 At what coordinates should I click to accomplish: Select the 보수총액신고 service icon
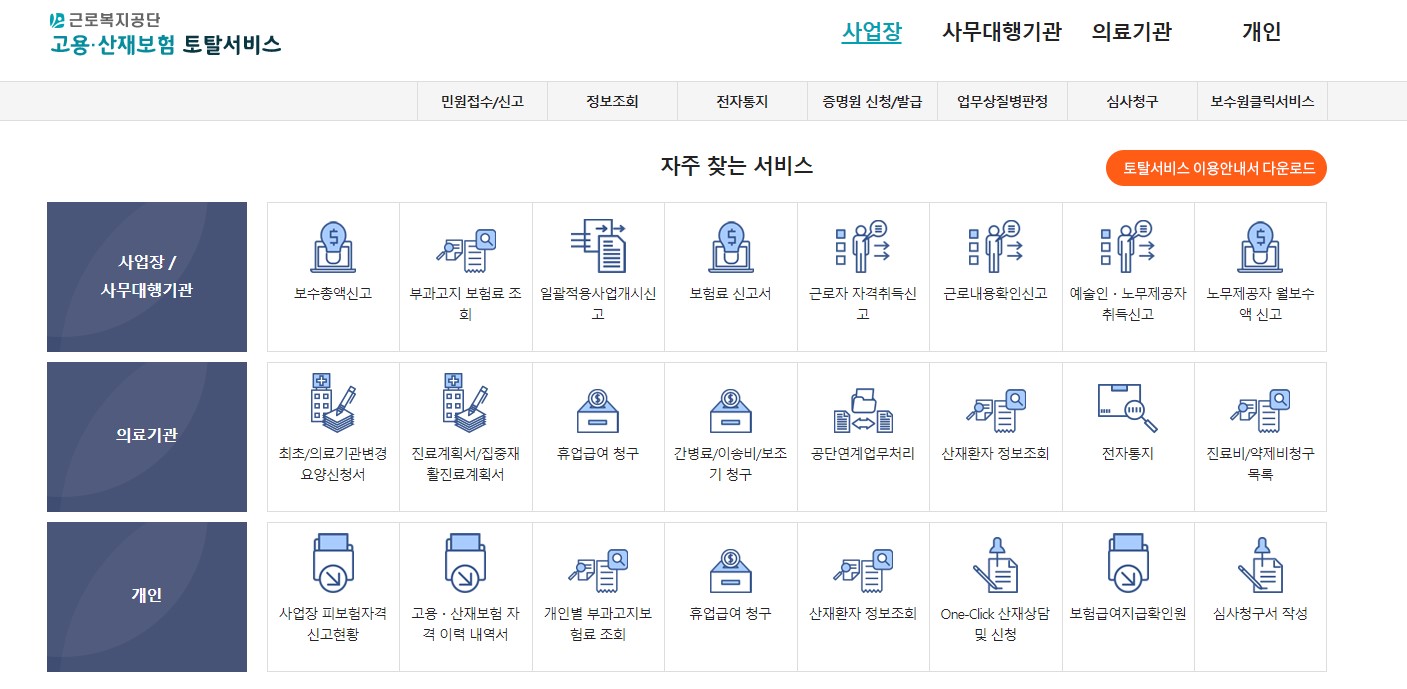332,265
